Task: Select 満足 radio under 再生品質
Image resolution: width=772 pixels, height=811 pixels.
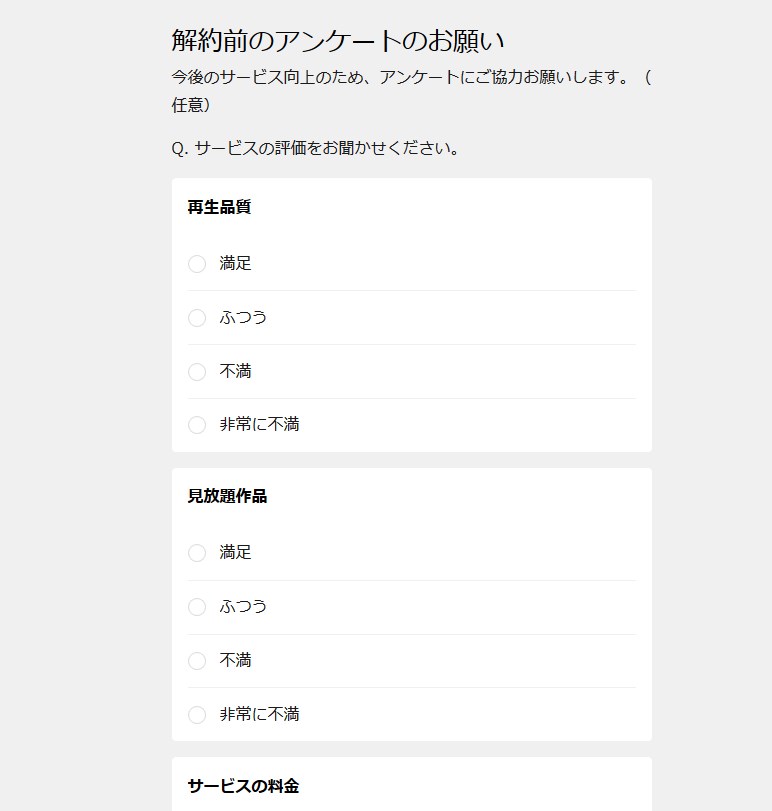Action: click(x=197, y=264)
